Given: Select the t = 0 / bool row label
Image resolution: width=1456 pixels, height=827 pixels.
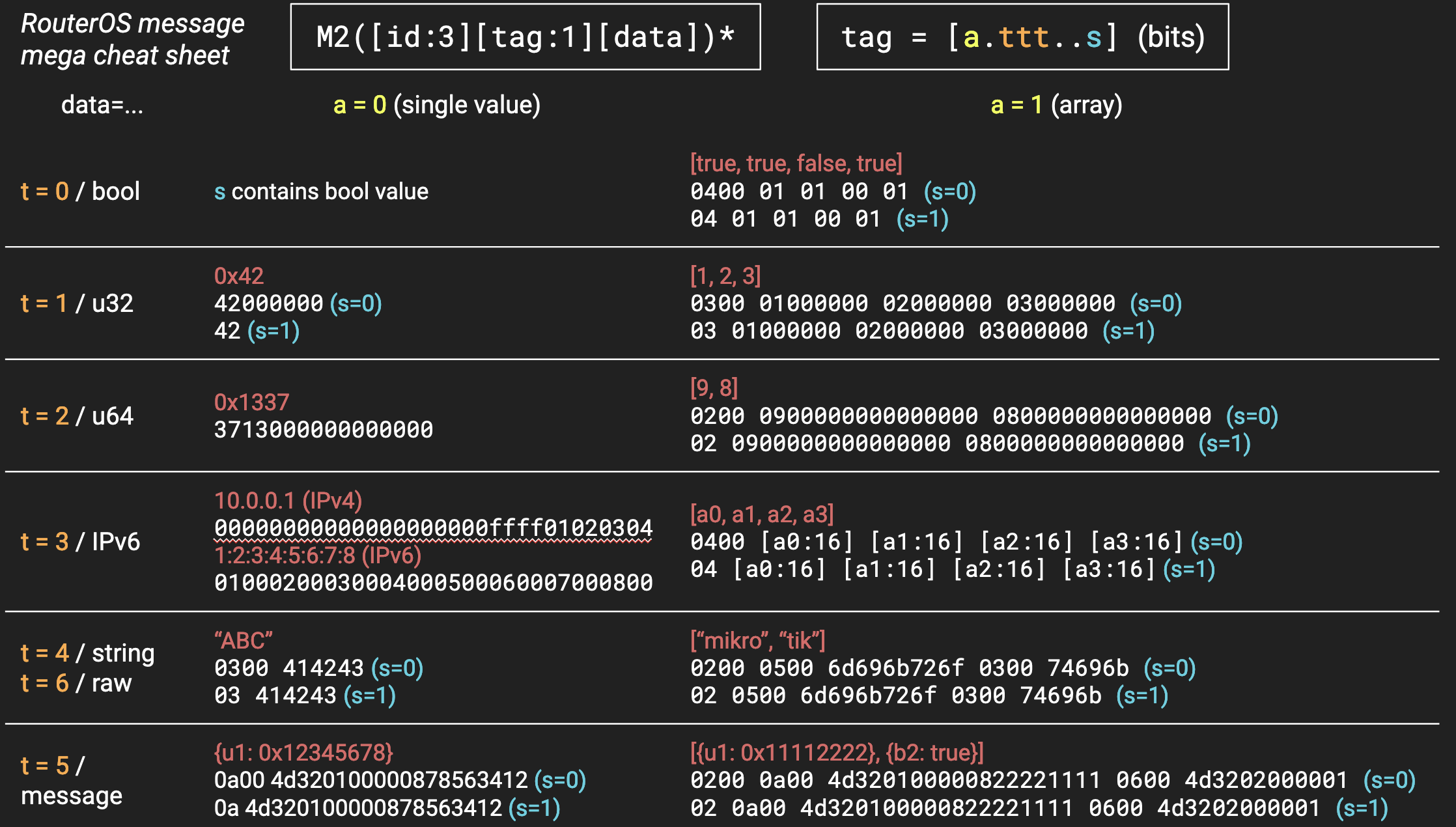Looking at the screenshot, I should 78,191.
